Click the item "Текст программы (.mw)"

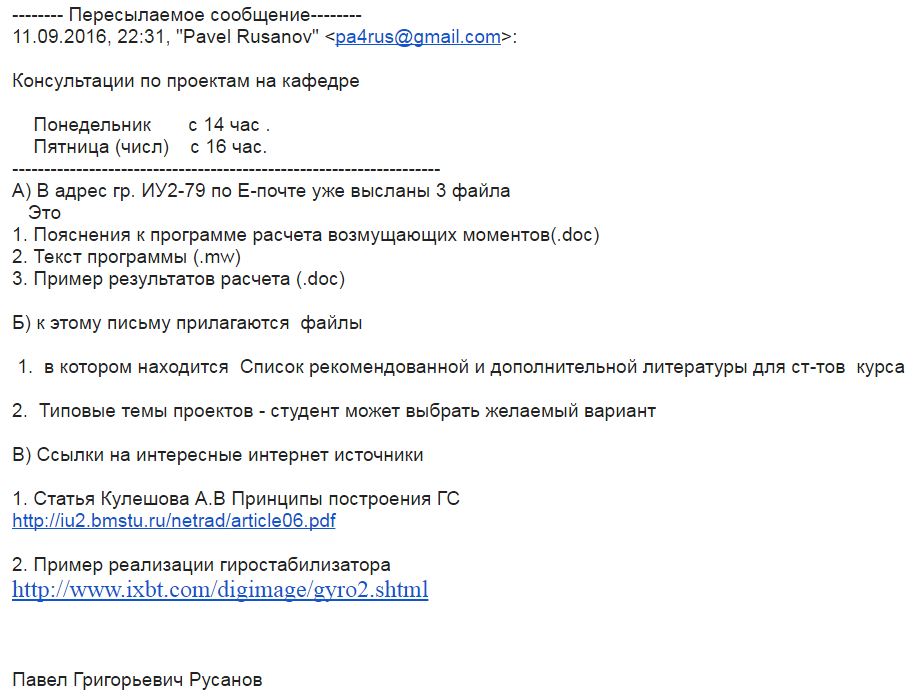(127, 257)
